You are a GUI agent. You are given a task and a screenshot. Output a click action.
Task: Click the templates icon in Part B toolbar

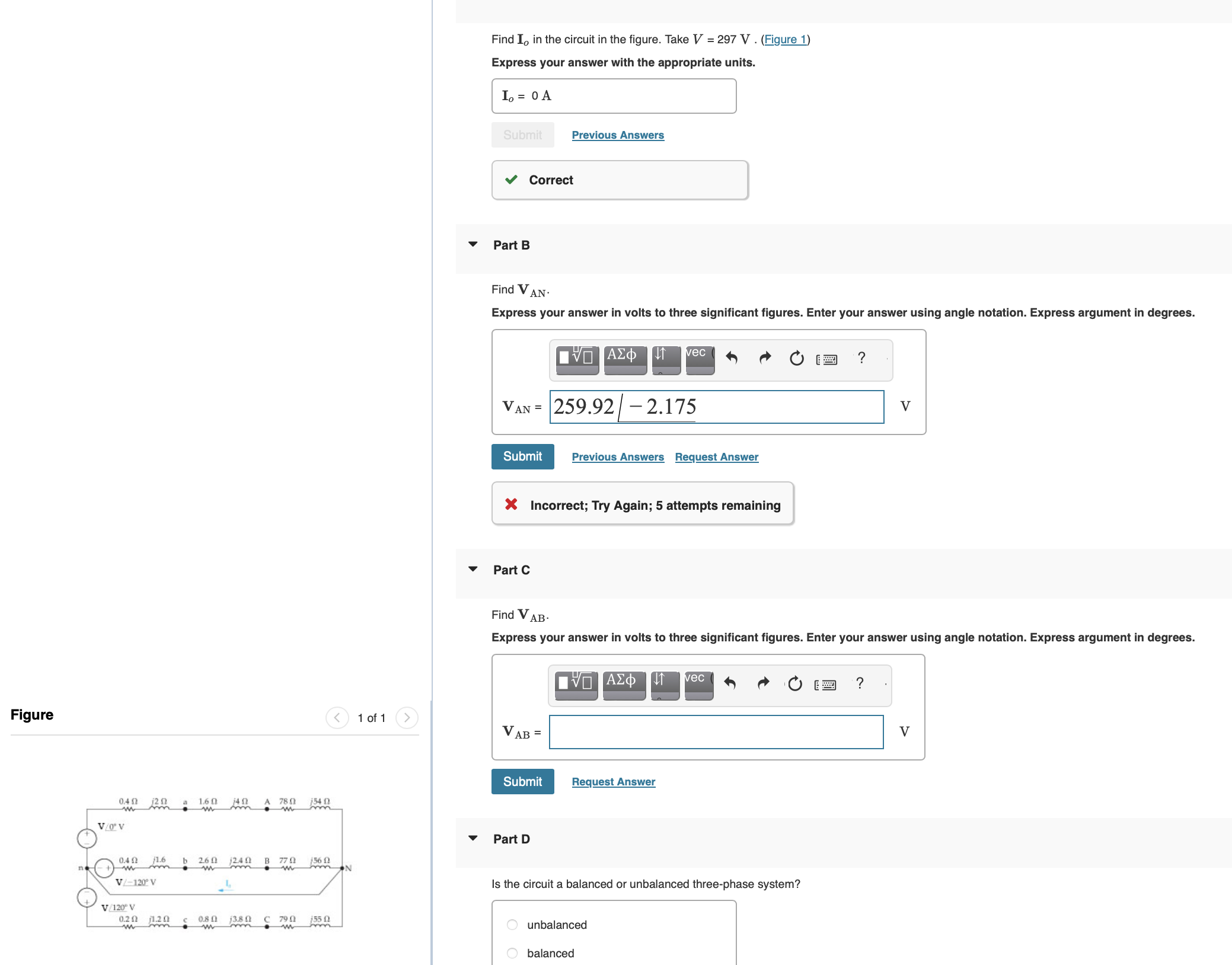(x=577, y=358)
